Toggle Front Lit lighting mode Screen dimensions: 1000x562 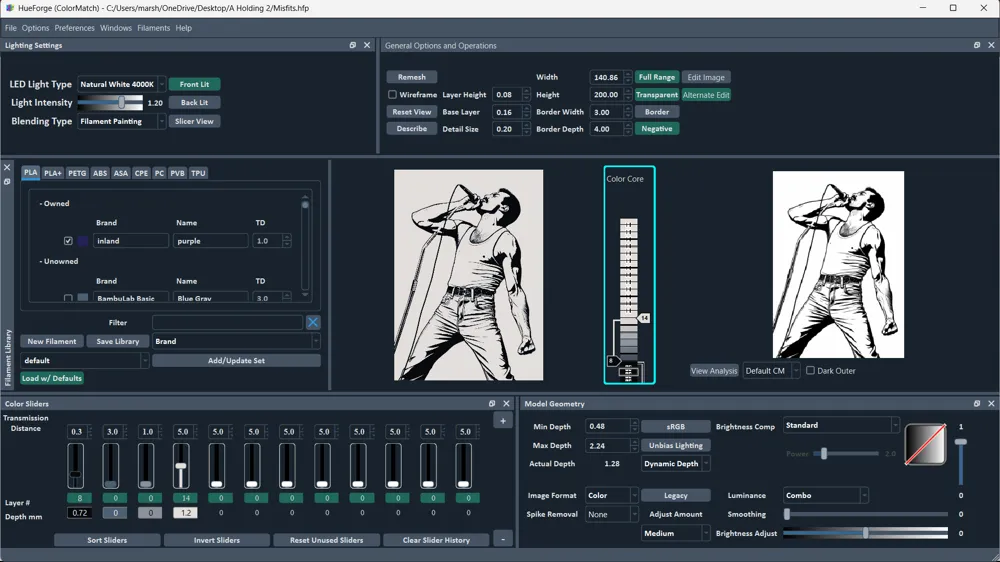point(195,84)
